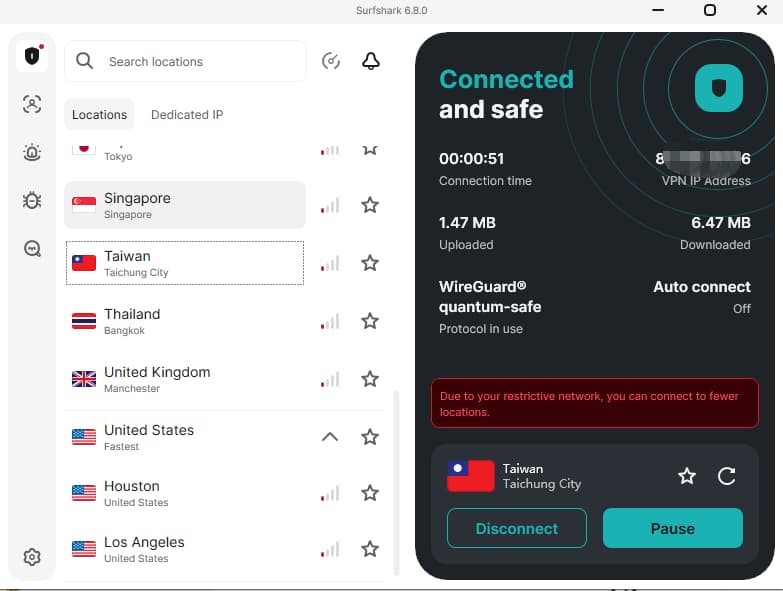Favorite the Houston location star

point(370,493)
